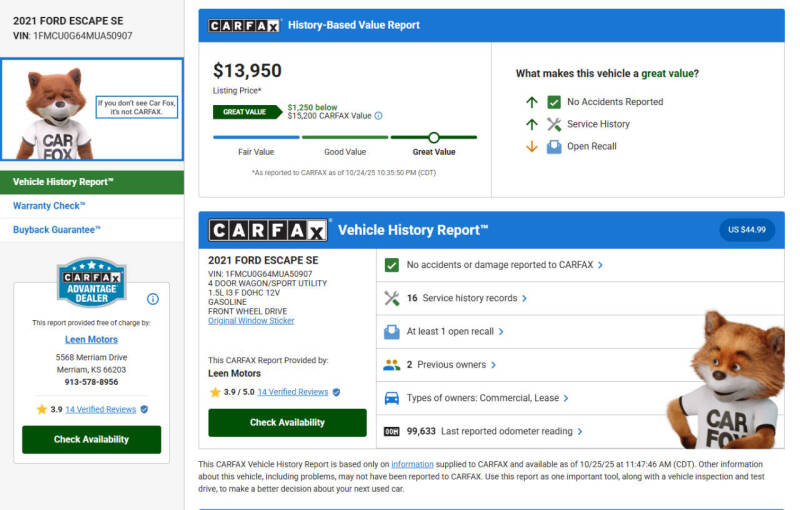Click the info icon beside CARFAX Value
Image resolution: width=800 pixels, height=510 pixels.
(378, 116)
